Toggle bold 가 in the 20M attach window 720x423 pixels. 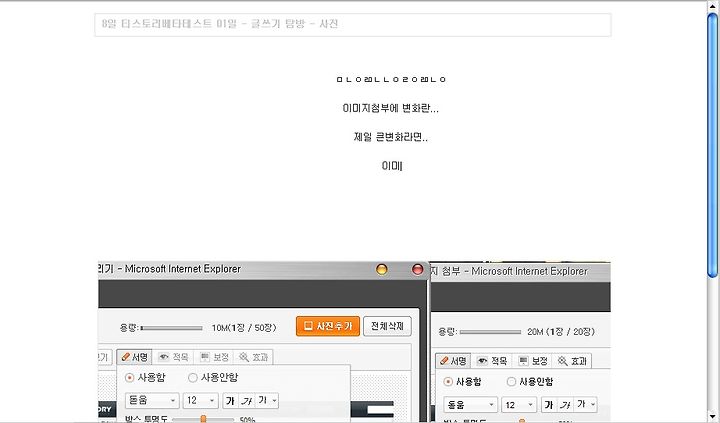(x=549, y=405)
